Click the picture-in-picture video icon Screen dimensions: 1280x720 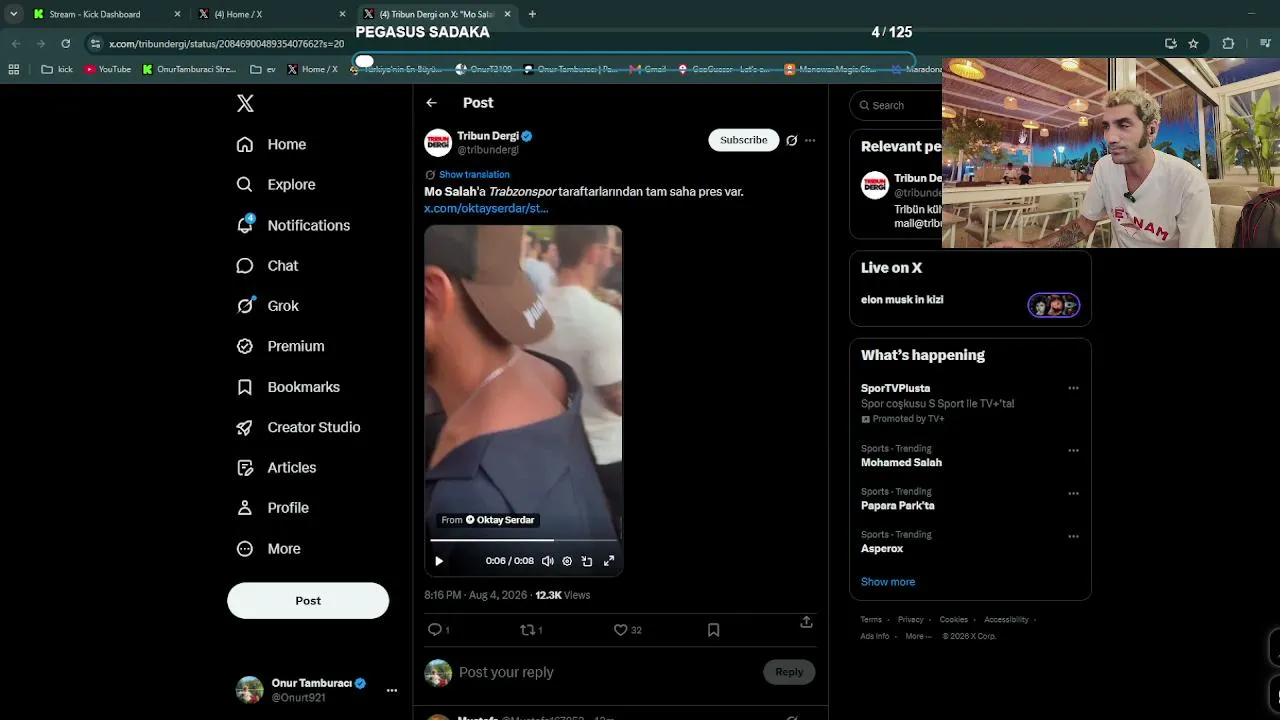(587, 561)
